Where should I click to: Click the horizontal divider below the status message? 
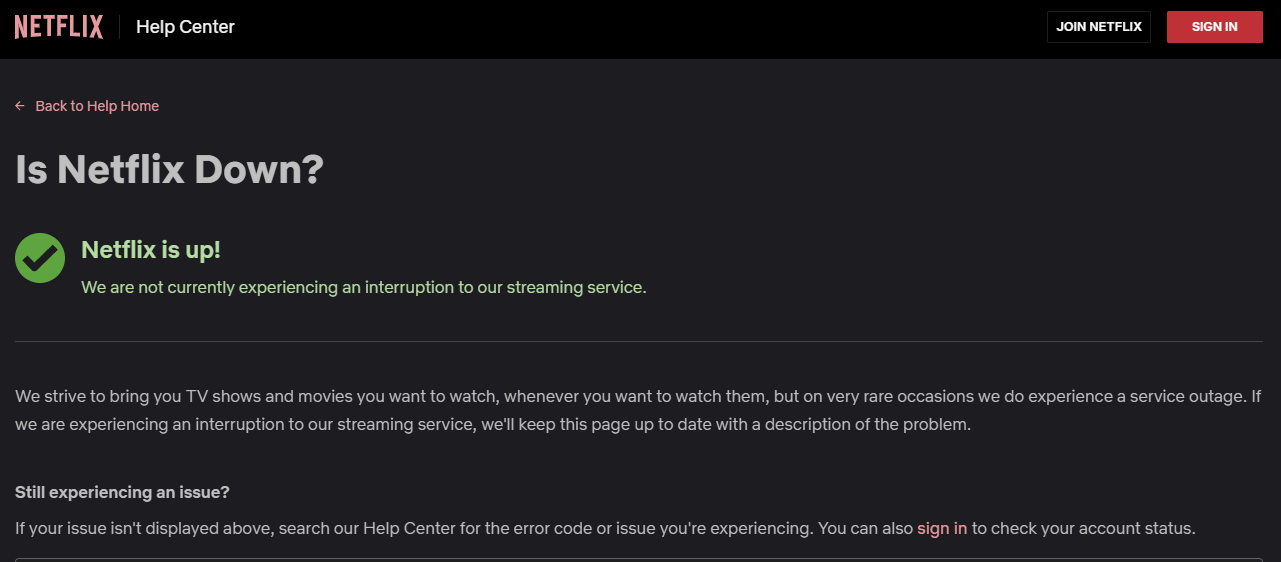click(x=638, y=341)
